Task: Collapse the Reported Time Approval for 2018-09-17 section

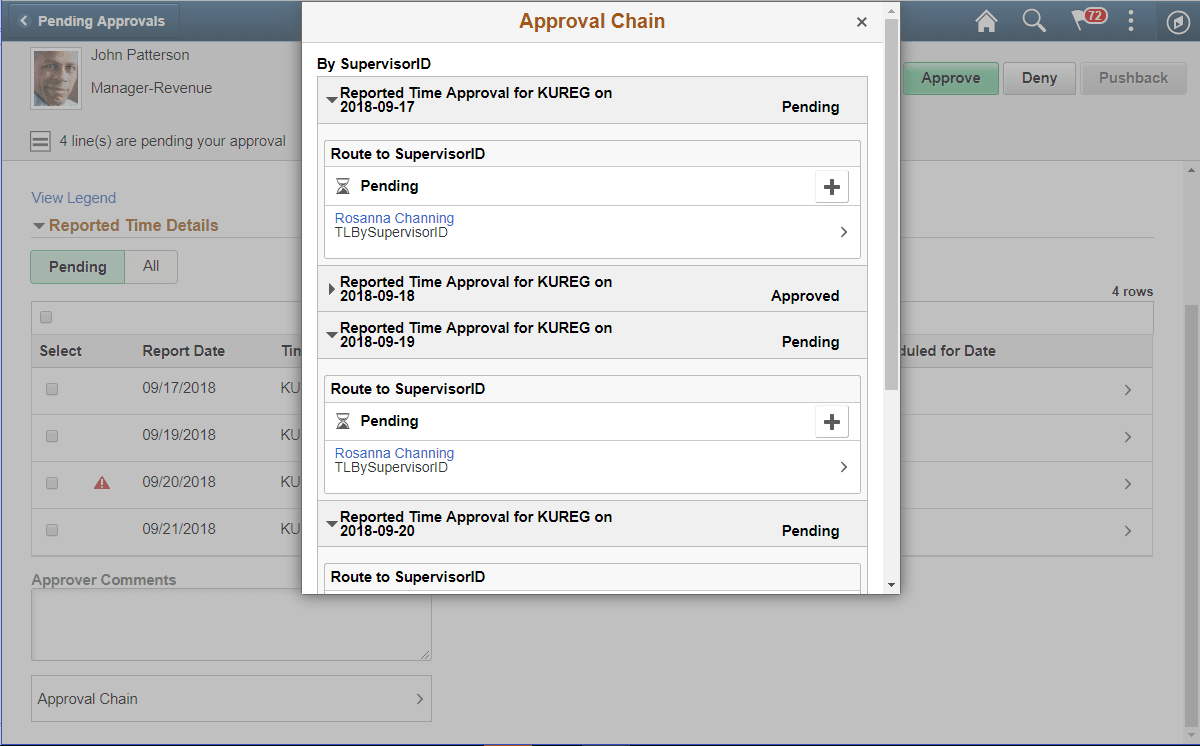Action: coord(332,99)
